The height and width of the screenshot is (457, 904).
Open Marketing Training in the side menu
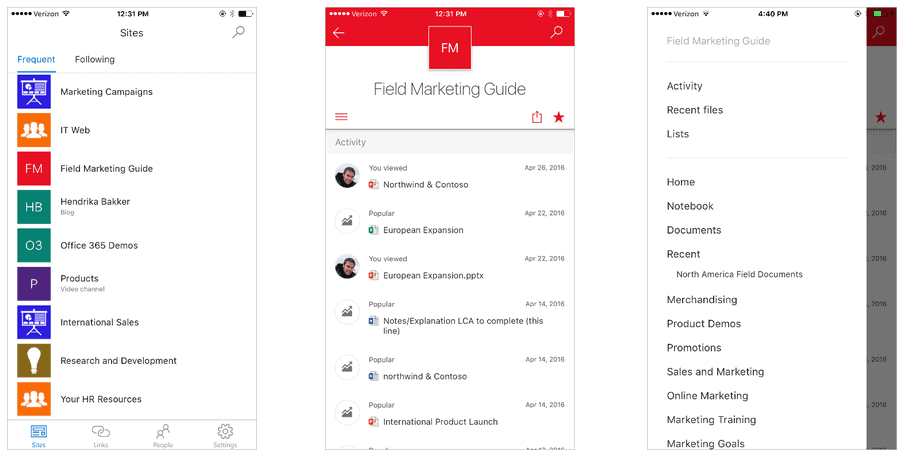click(x=711, y=420)
